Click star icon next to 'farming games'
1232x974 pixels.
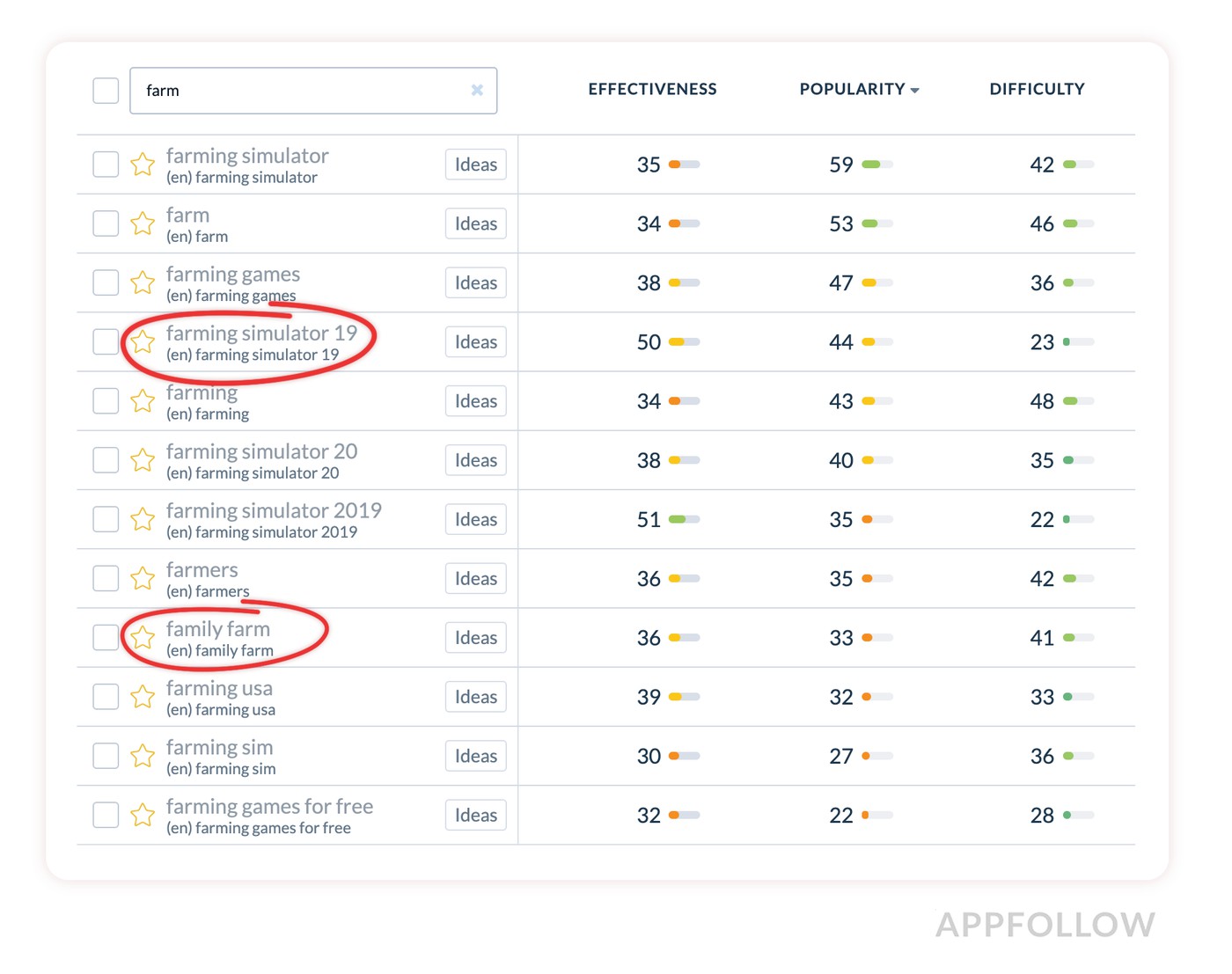coord(143,282)
